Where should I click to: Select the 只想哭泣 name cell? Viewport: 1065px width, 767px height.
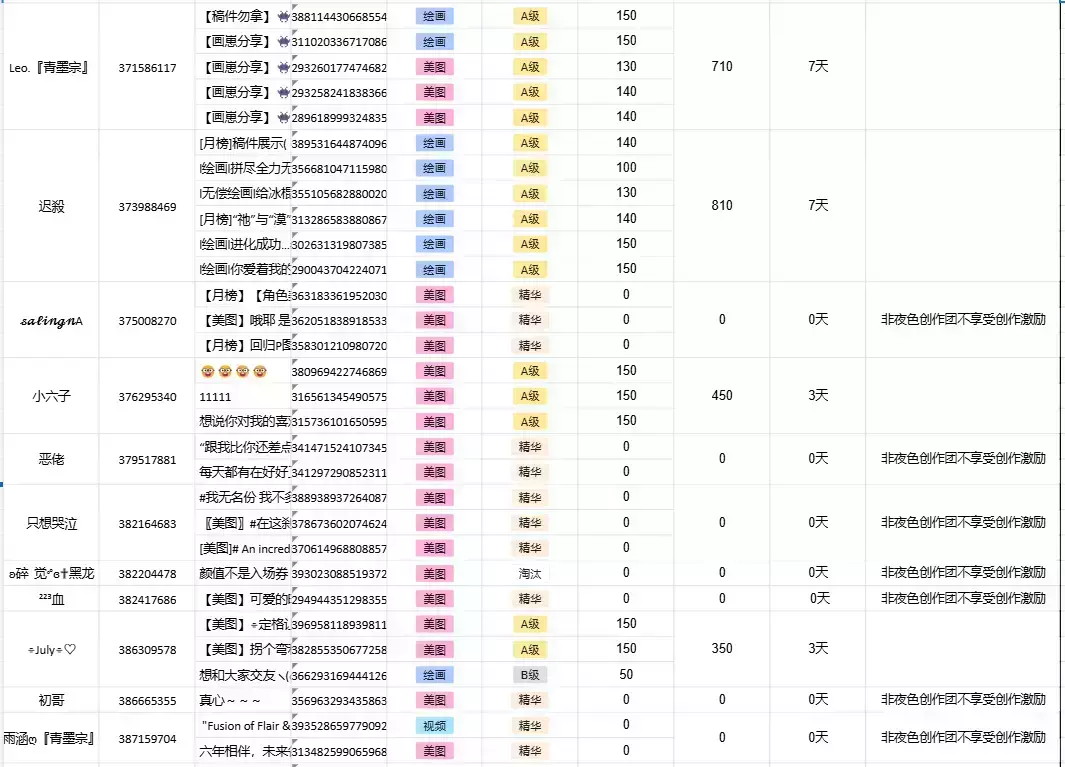point(50,523)
